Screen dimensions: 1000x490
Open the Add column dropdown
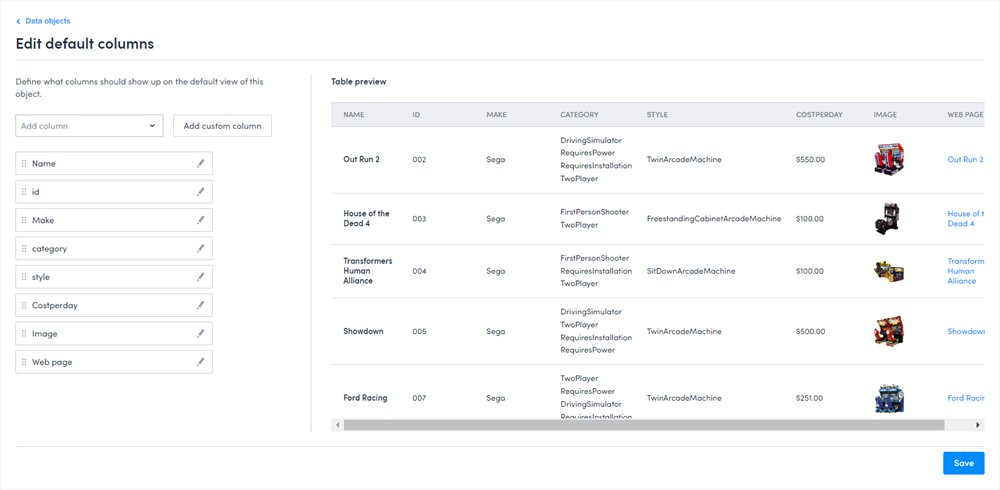click(x=89, y=126)
